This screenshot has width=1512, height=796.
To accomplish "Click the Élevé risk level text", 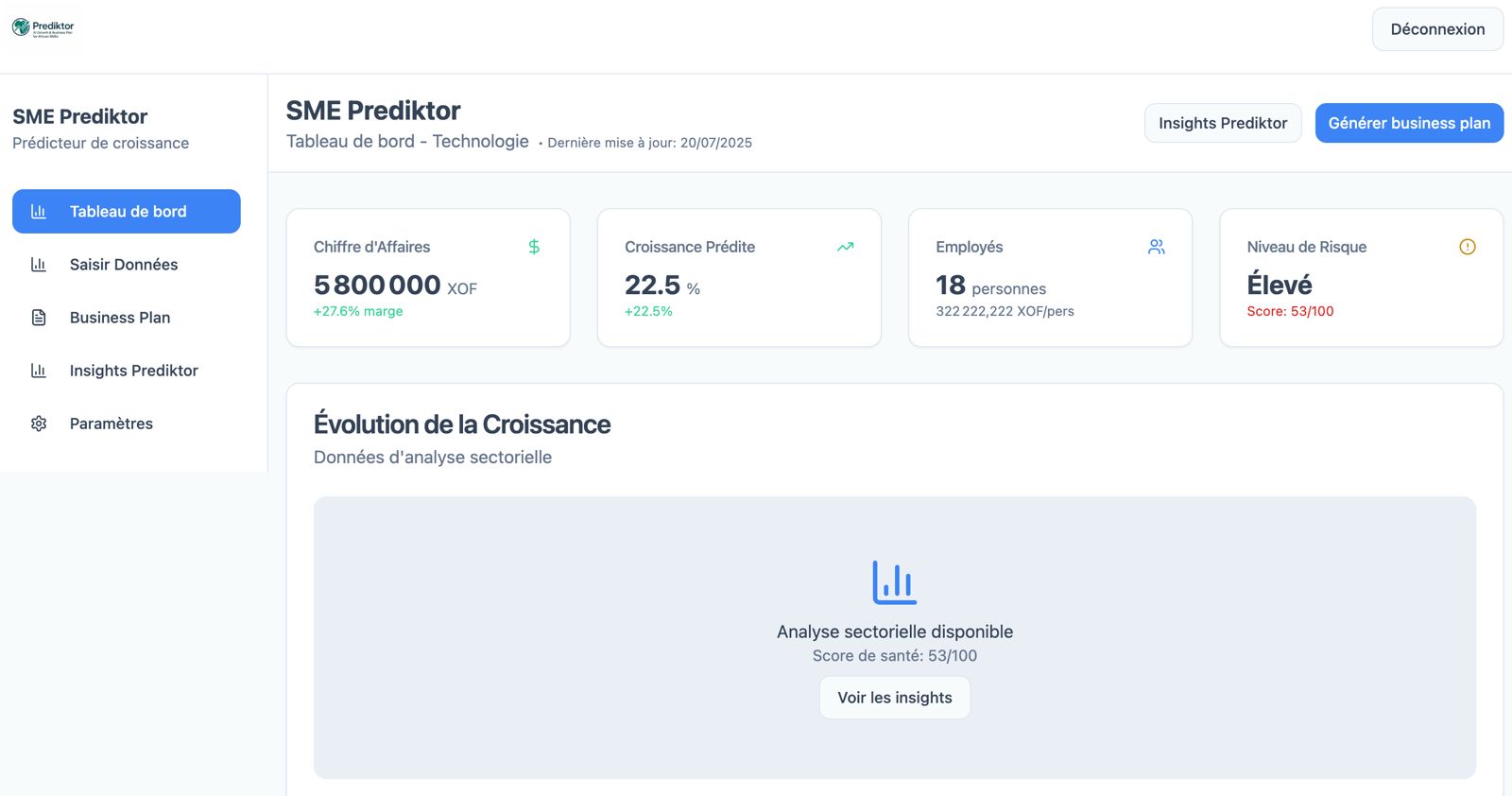I will [x=1280, y=284].
